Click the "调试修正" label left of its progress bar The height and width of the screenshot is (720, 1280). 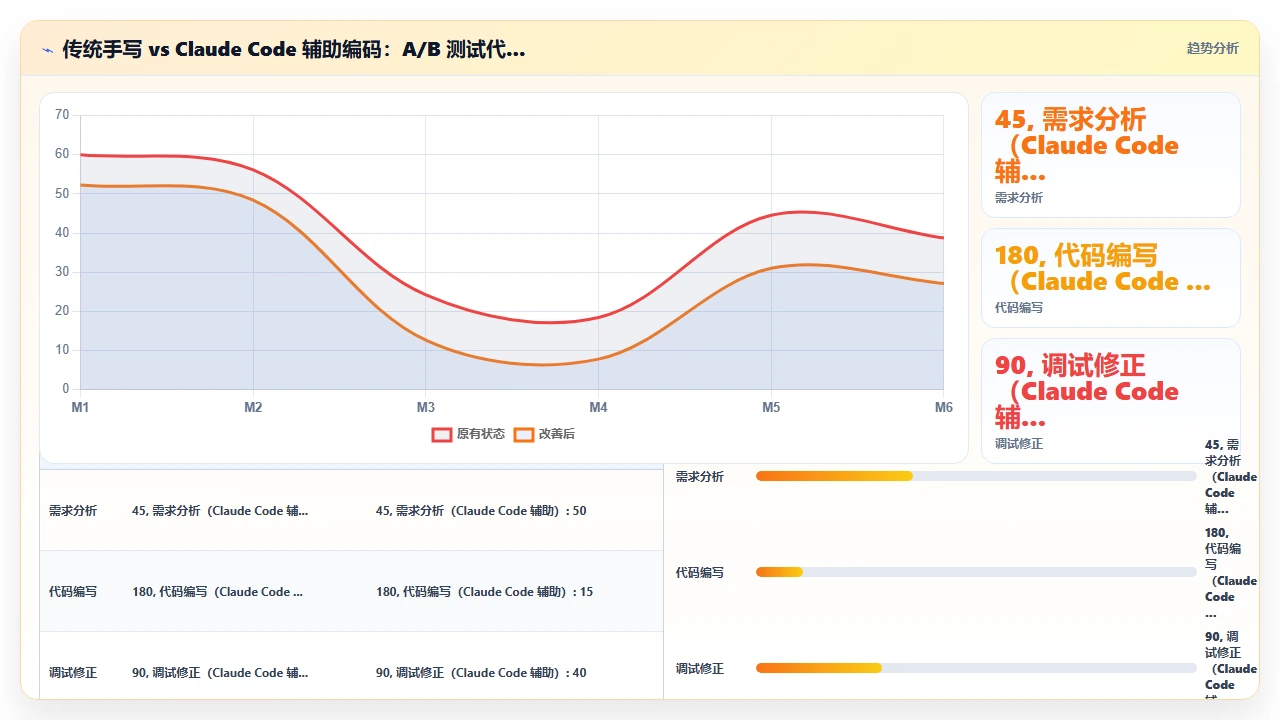[x=700, y=669]
